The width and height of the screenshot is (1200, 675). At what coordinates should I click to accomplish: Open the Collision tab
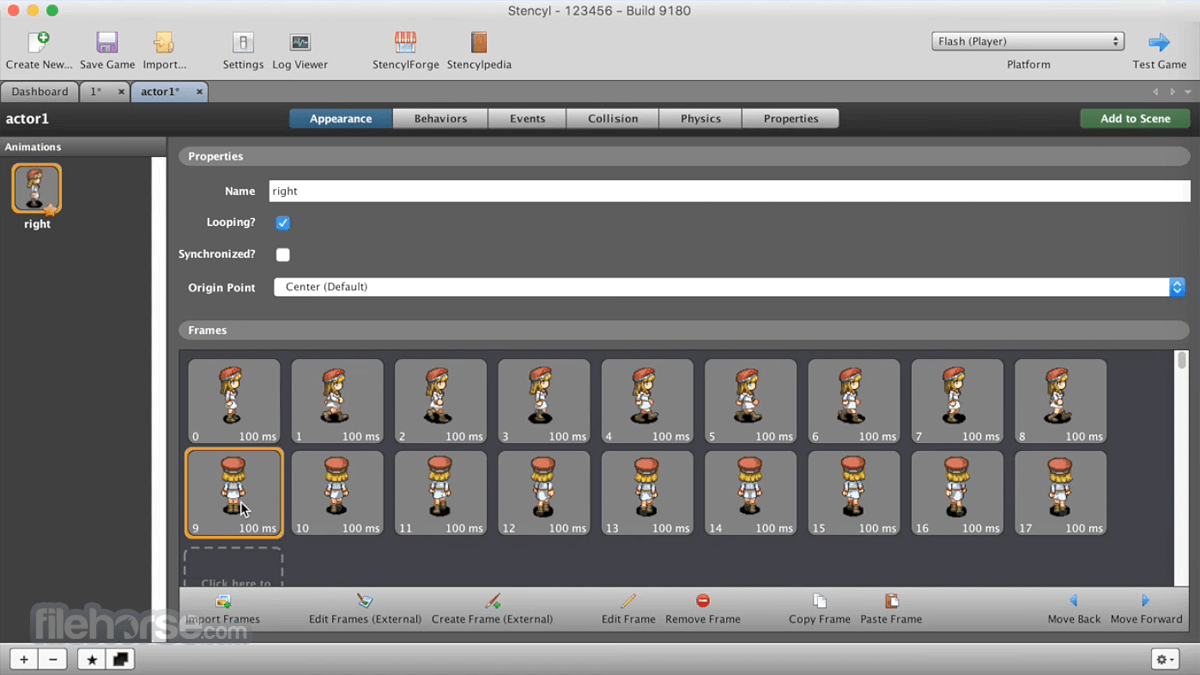tap(613, 119)
